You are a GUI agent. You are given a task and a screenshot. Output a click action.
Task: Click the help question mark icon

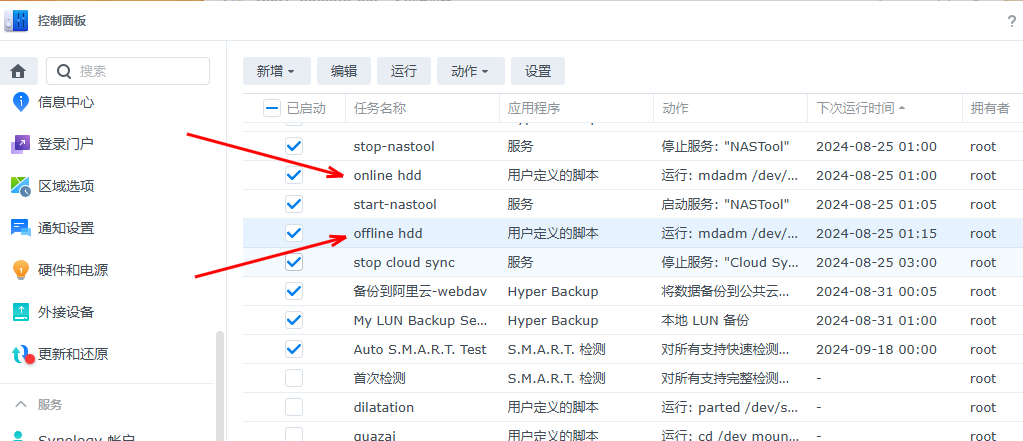(1011, 21)
